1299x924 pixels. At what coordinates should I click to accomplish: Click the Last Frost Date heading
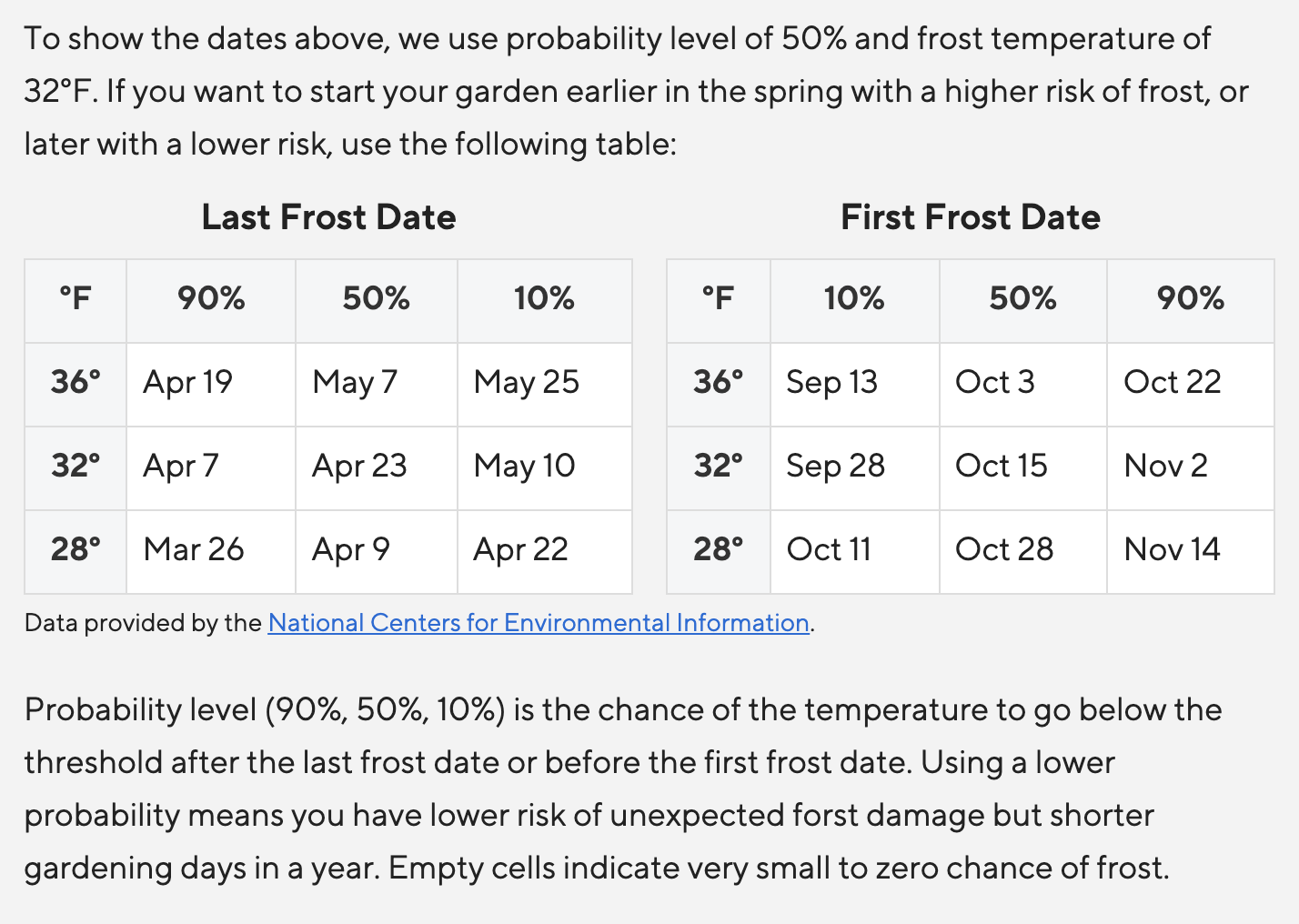[x=328, y=217]
